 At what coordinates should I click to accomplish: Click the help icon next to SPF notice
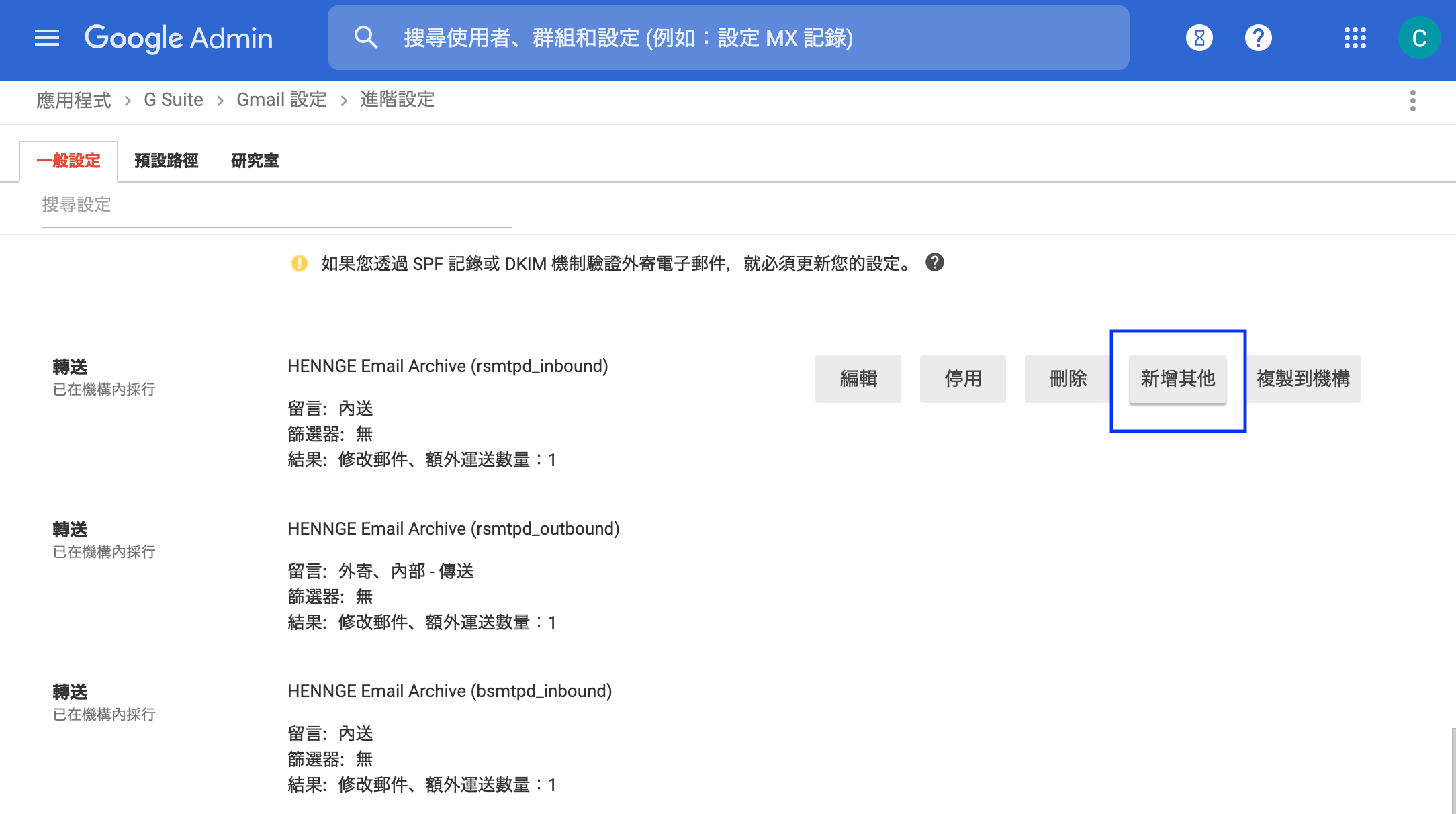[935, 262]
